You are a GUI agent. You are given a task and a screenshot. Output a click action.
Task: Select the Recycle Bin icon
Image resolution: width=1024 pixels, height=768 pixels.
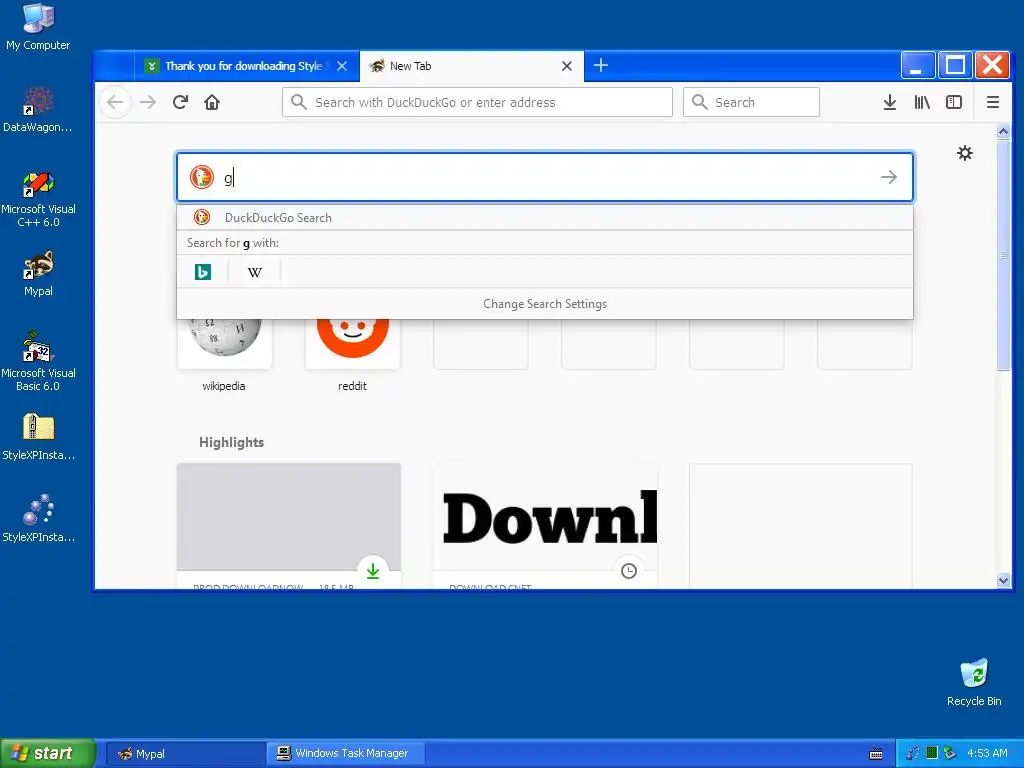(974, 682)
